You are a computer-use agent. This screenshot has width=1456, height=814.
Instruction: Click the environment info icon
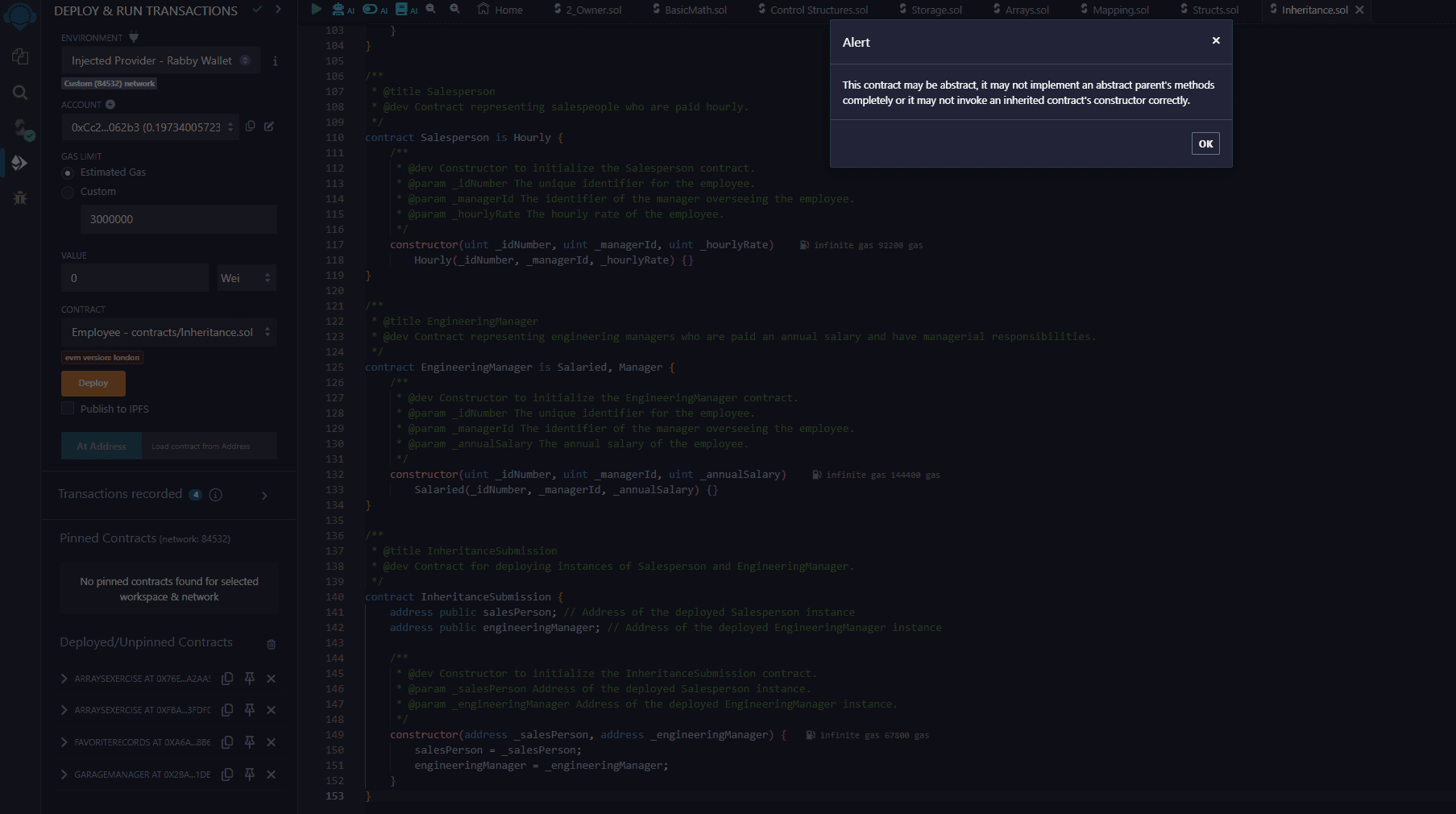(275, 60)
